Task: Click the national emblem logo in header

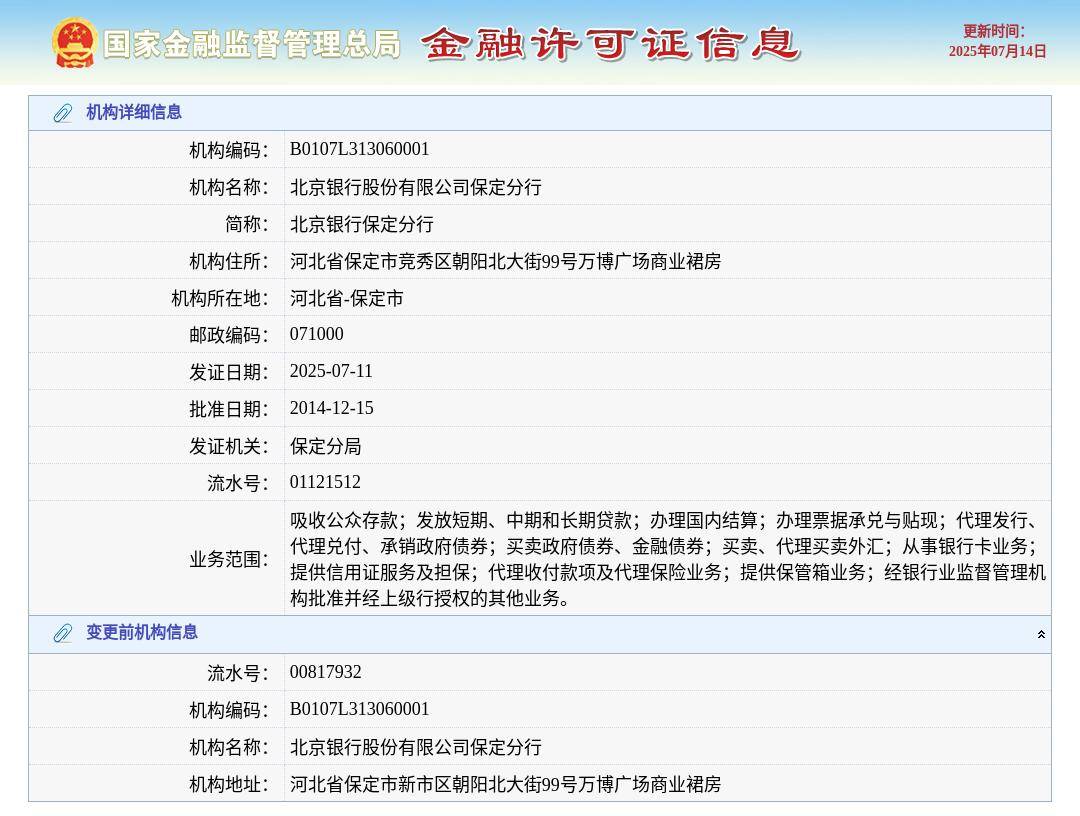Action: click(x=74, y=43)
